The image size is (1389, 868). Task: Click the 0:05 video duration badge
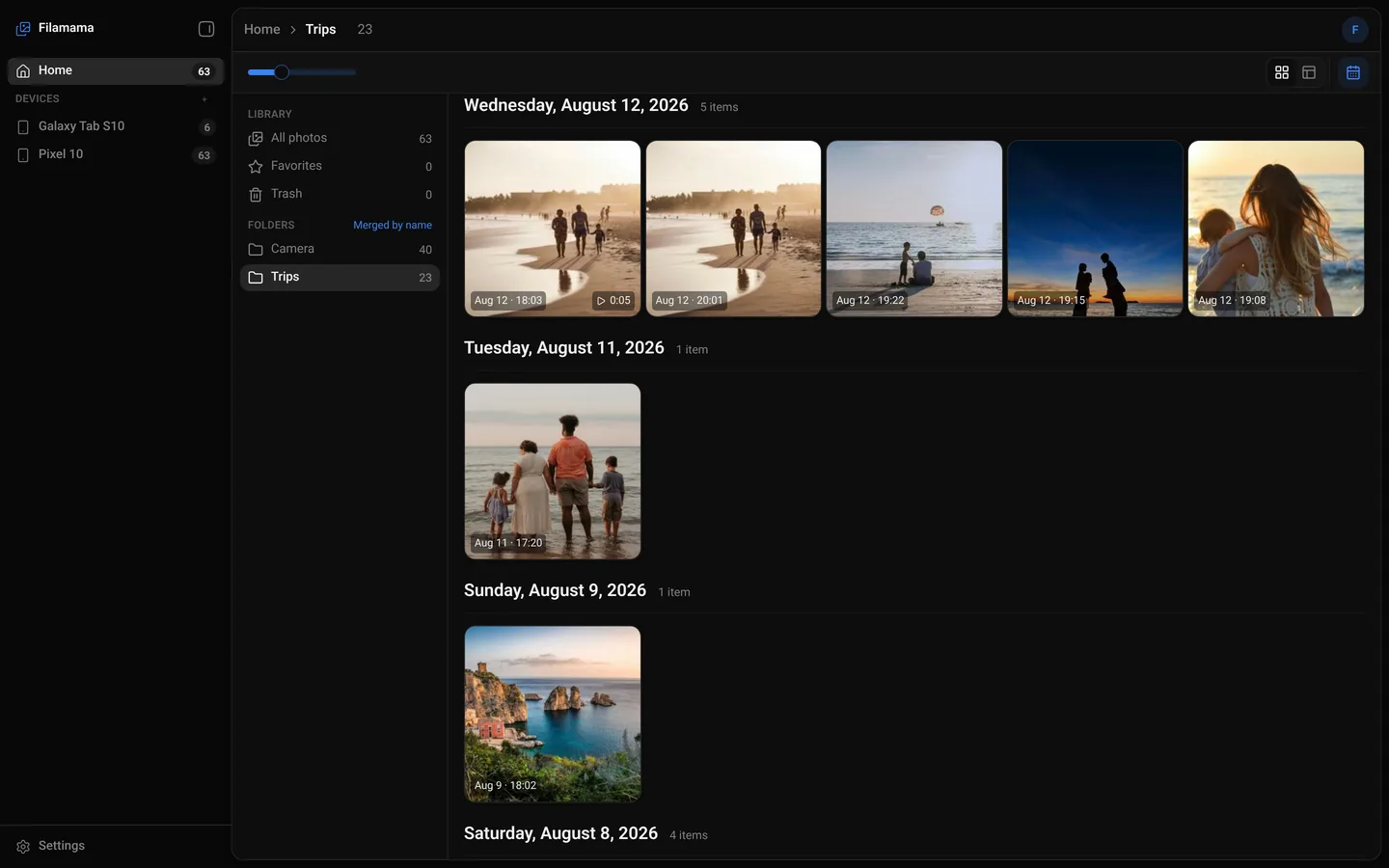pyautogui.click(x=613, y=301)
